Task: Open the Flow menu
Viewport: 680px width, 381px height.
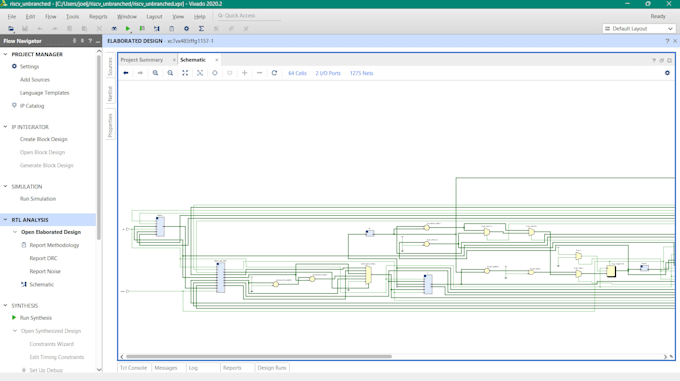Action: (51, 16)
